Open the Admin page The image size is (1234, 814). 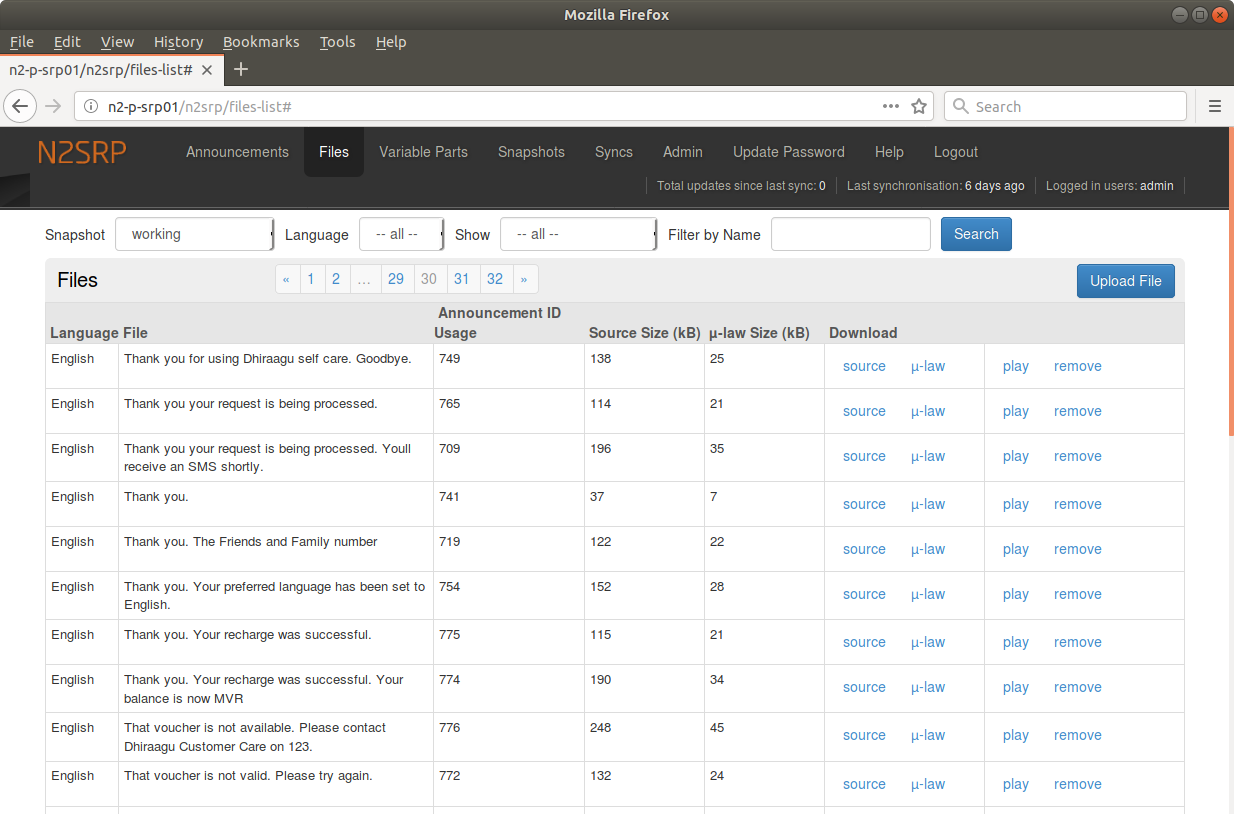(x=683, y=152)
